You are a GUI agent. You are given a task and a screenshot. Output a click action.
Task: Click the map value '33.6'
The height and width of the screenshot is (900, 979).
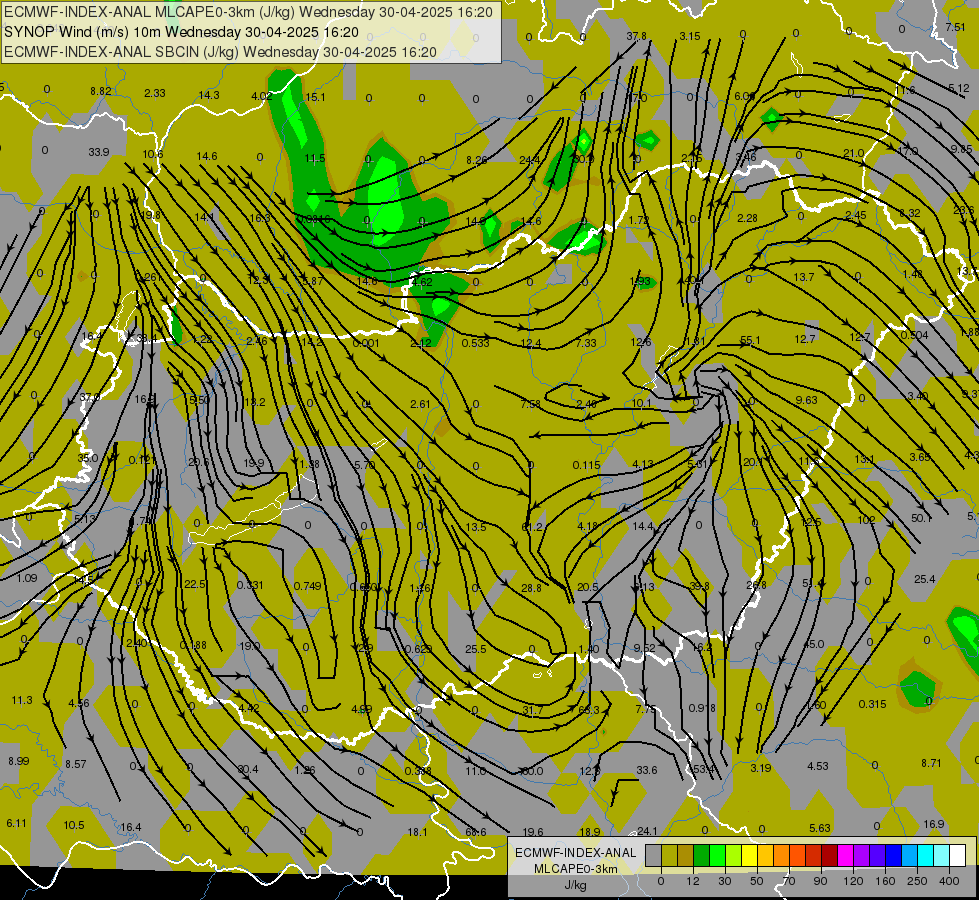click(647, 770)
